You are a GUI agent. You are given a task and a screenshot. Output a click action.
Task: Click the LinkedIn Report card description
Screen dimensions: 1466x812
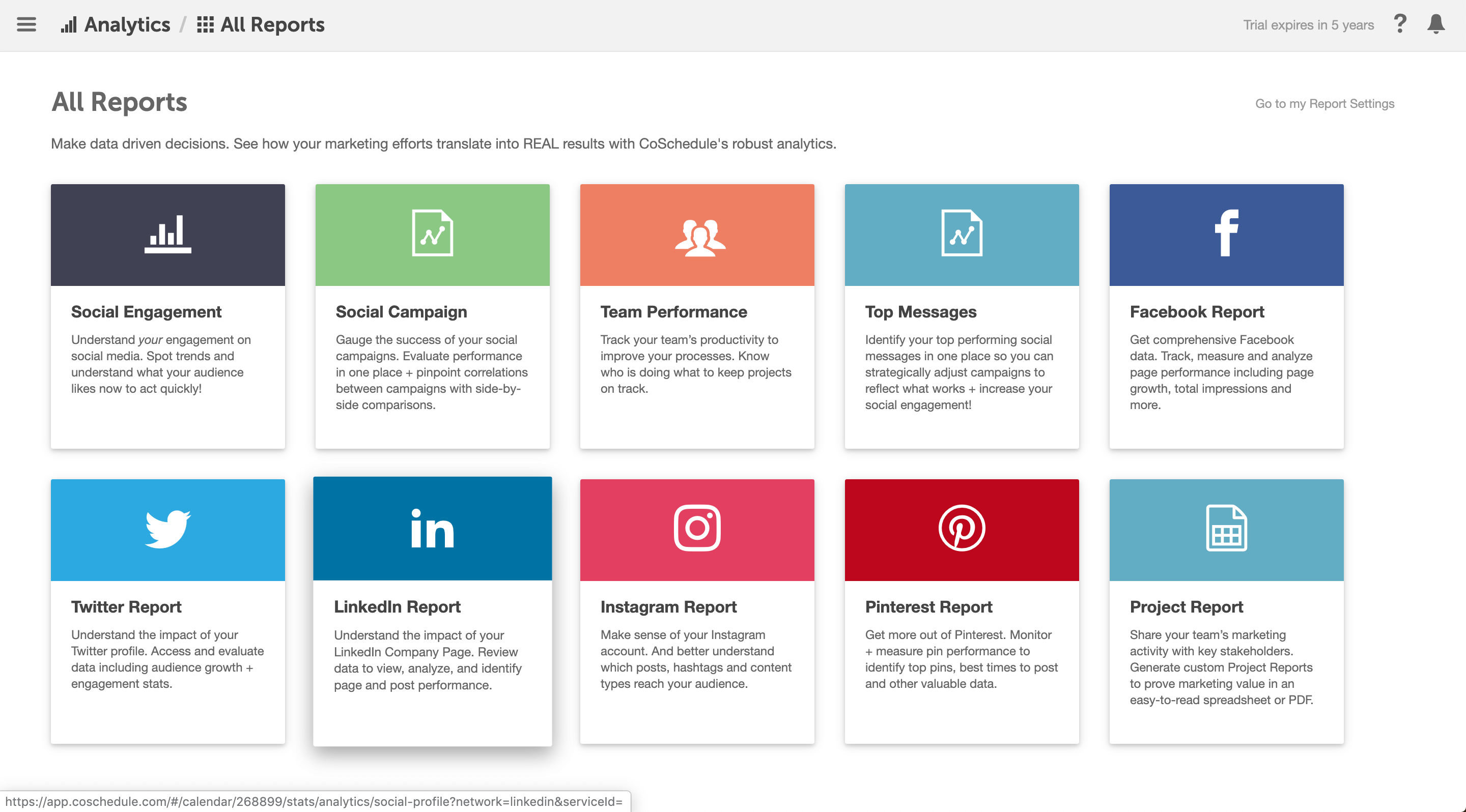(x=428, y=659)
